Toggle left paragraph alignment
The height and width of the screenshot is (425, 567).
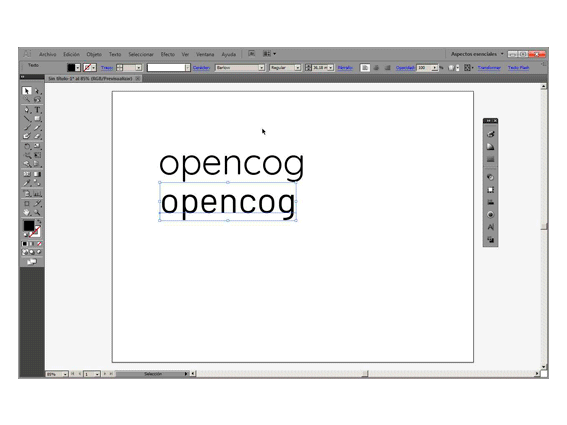[365, 68]
